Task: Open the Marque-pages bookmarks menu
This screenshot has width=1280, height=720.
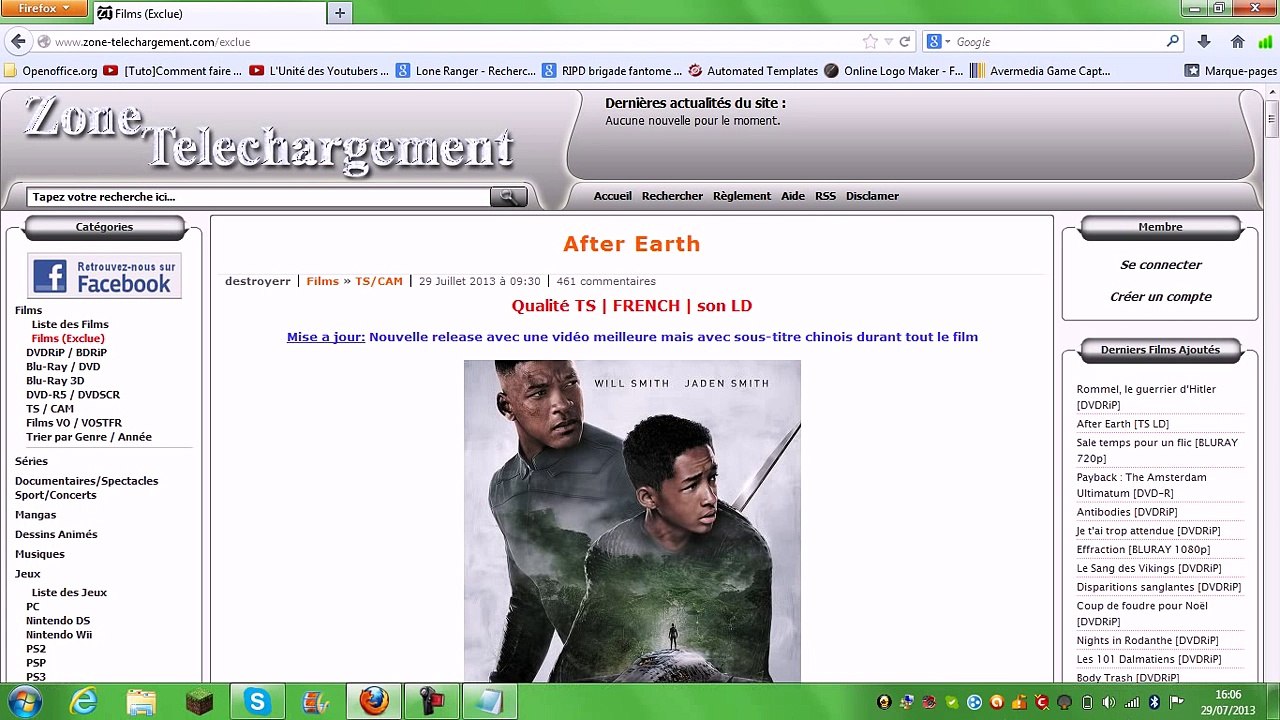Action: pyautogui.click(x=1230, y=71)
